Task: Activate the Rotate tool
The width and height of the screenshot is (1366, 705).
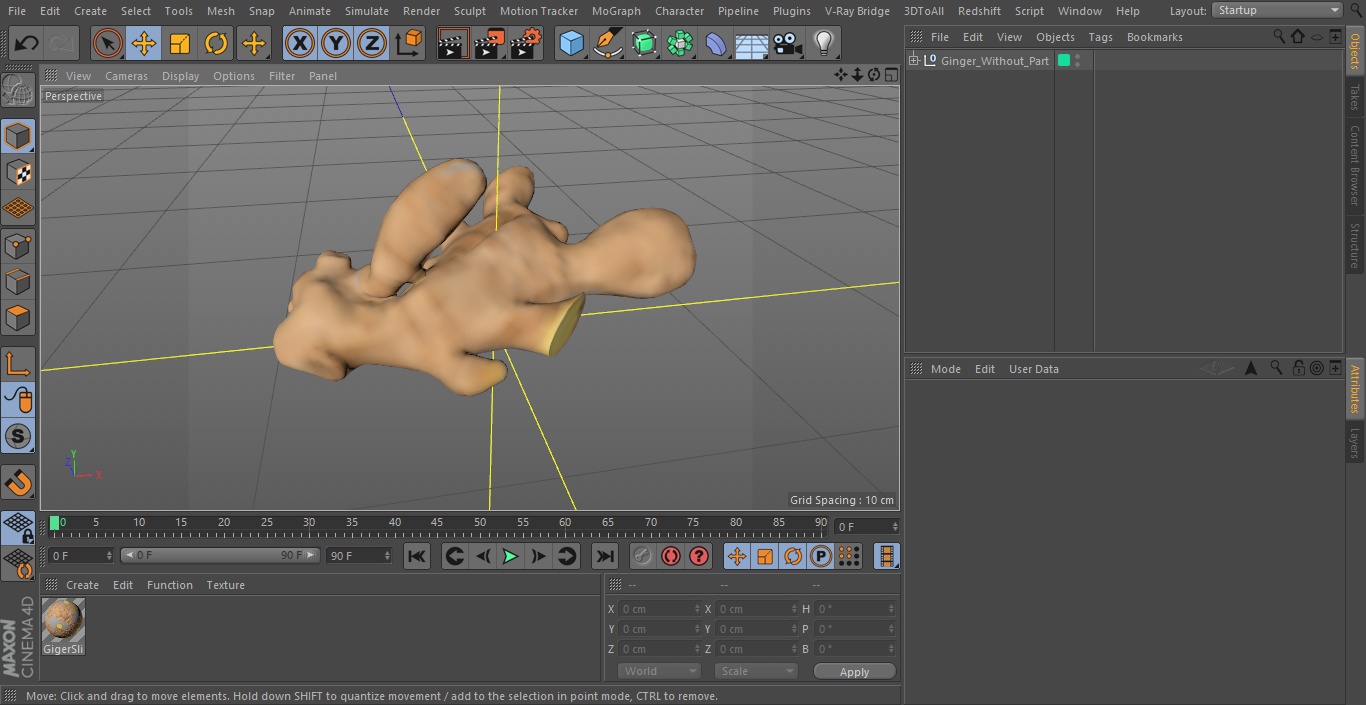Action: point(216,43)
